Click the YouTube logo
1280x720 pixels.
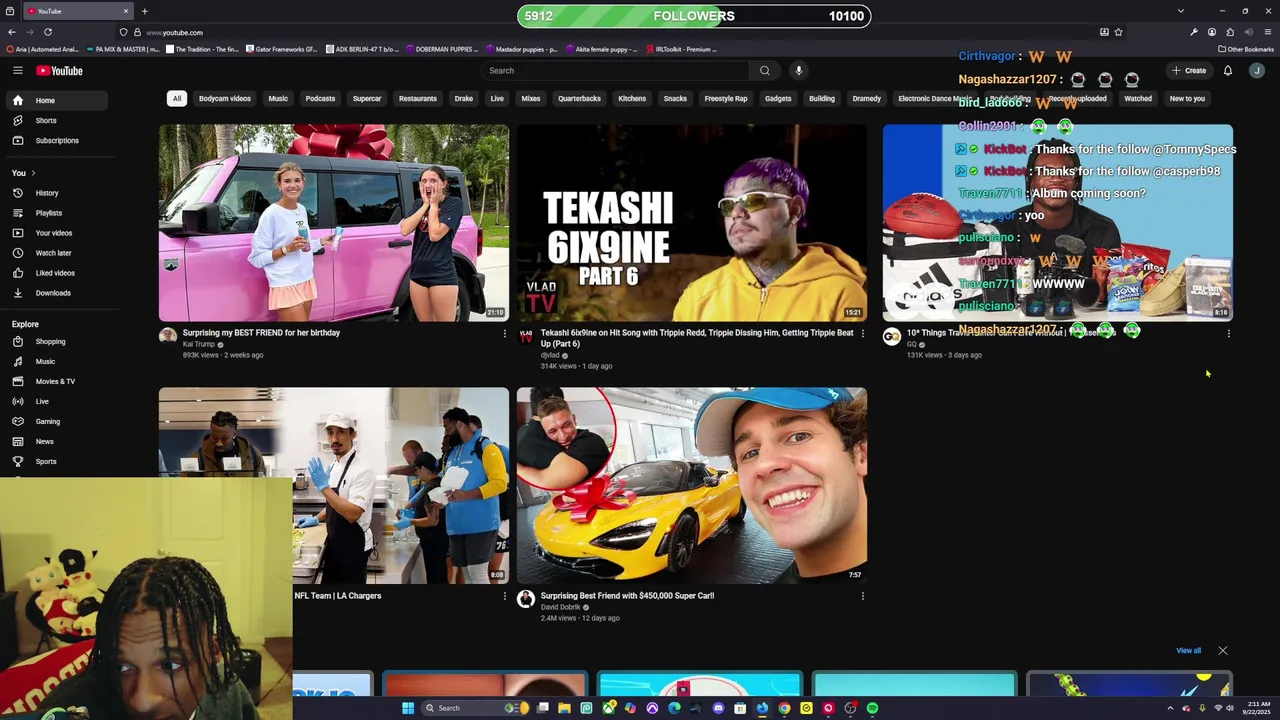coord(60,70)
